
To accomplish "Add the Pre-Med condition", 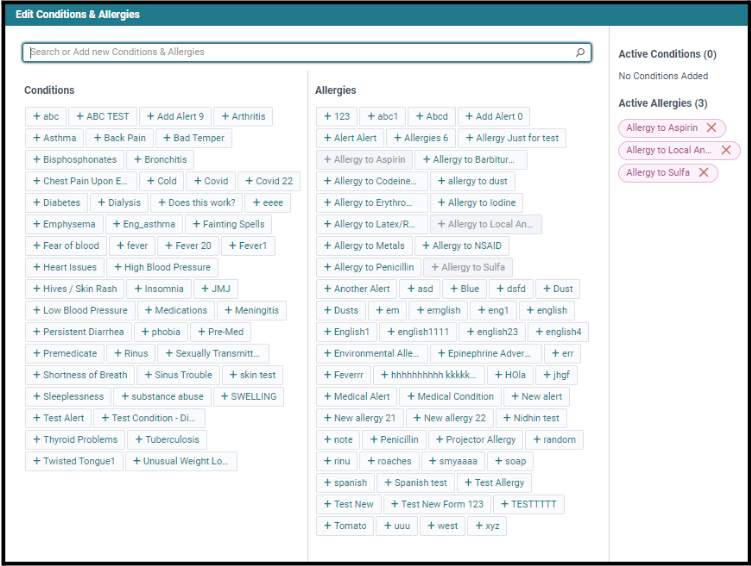I will (x=221, y=332).
